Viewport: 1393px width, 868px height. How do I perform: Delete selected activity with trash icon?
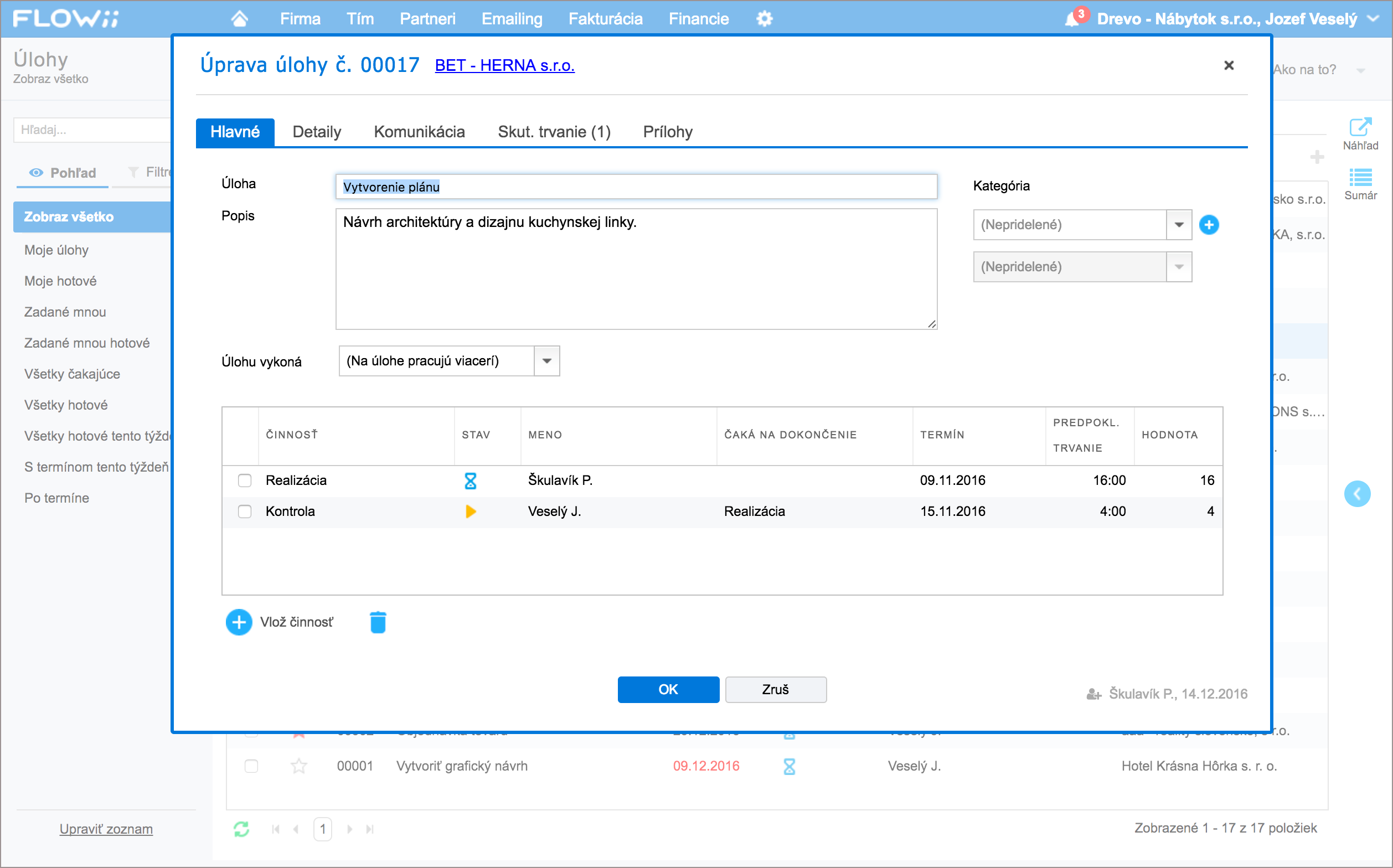pyautogui.click(x=378, y=622)
